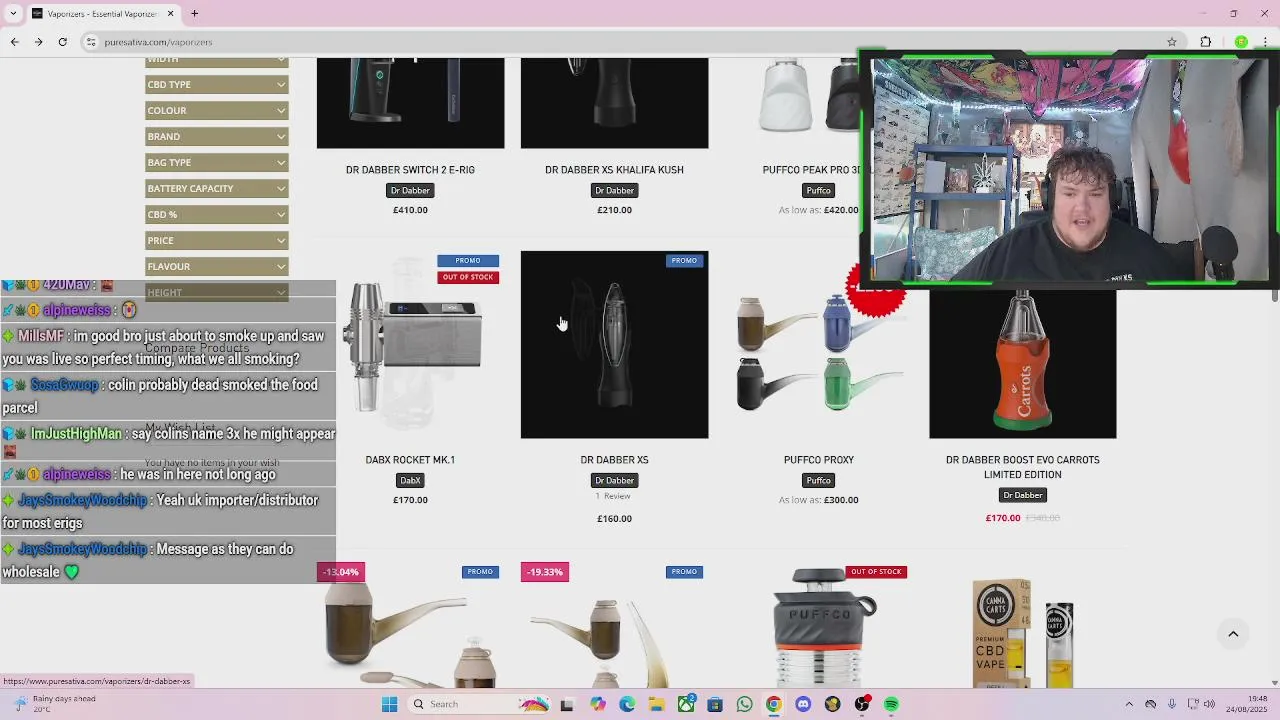1280x720 pixels.
Task: Go back using browser back arrow
Action: (14, 42)
